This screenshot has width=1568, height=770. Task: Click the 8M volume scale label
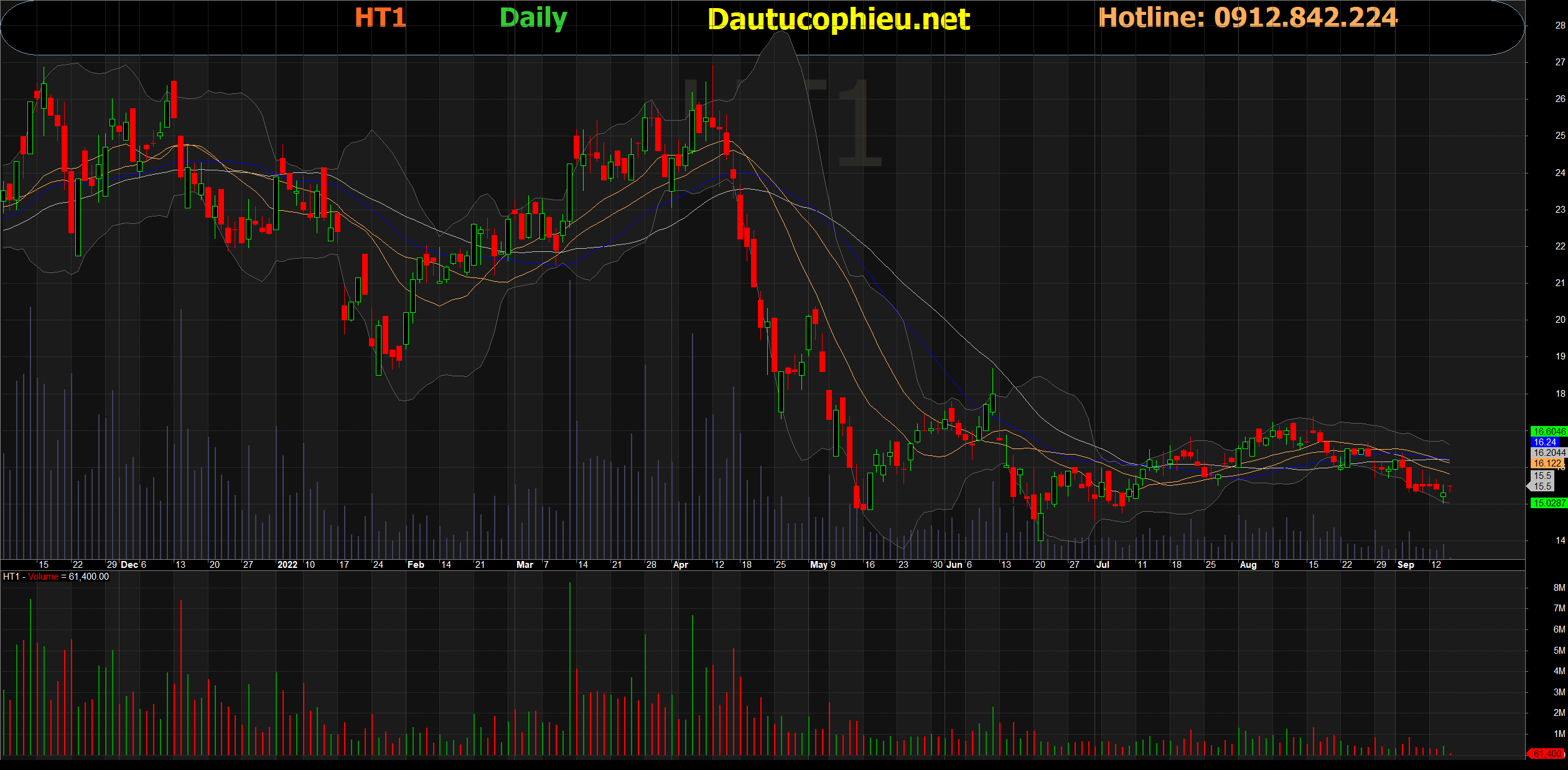pos(1559,588)
